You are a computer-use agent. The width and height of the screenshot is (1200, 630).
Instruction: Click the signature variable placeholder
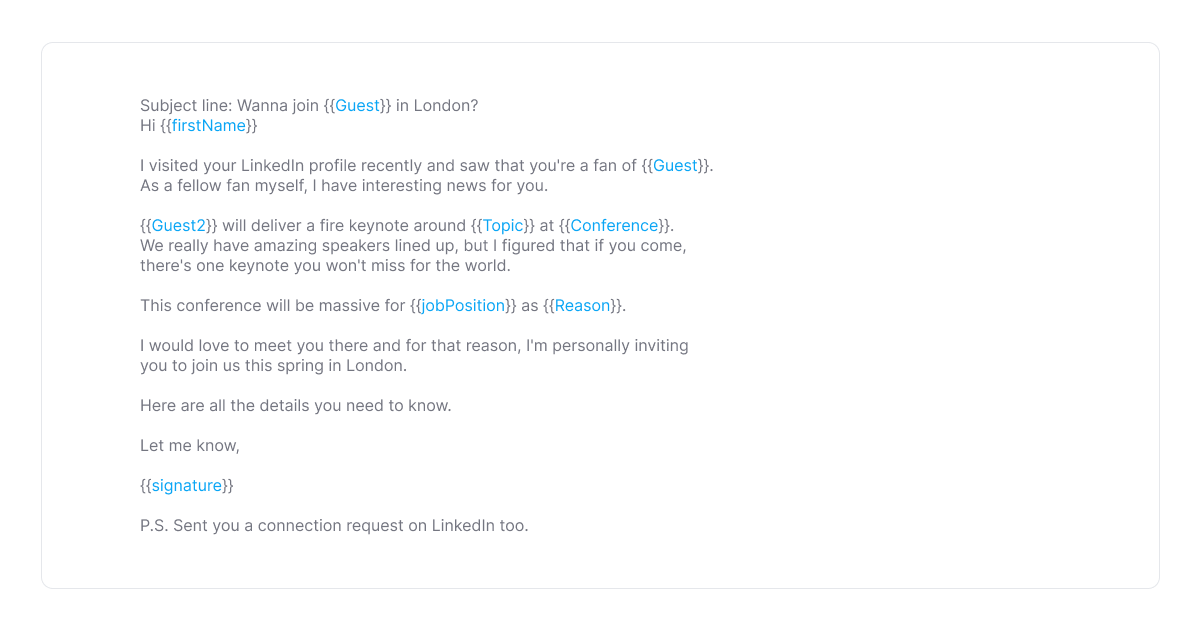(187, 486)
